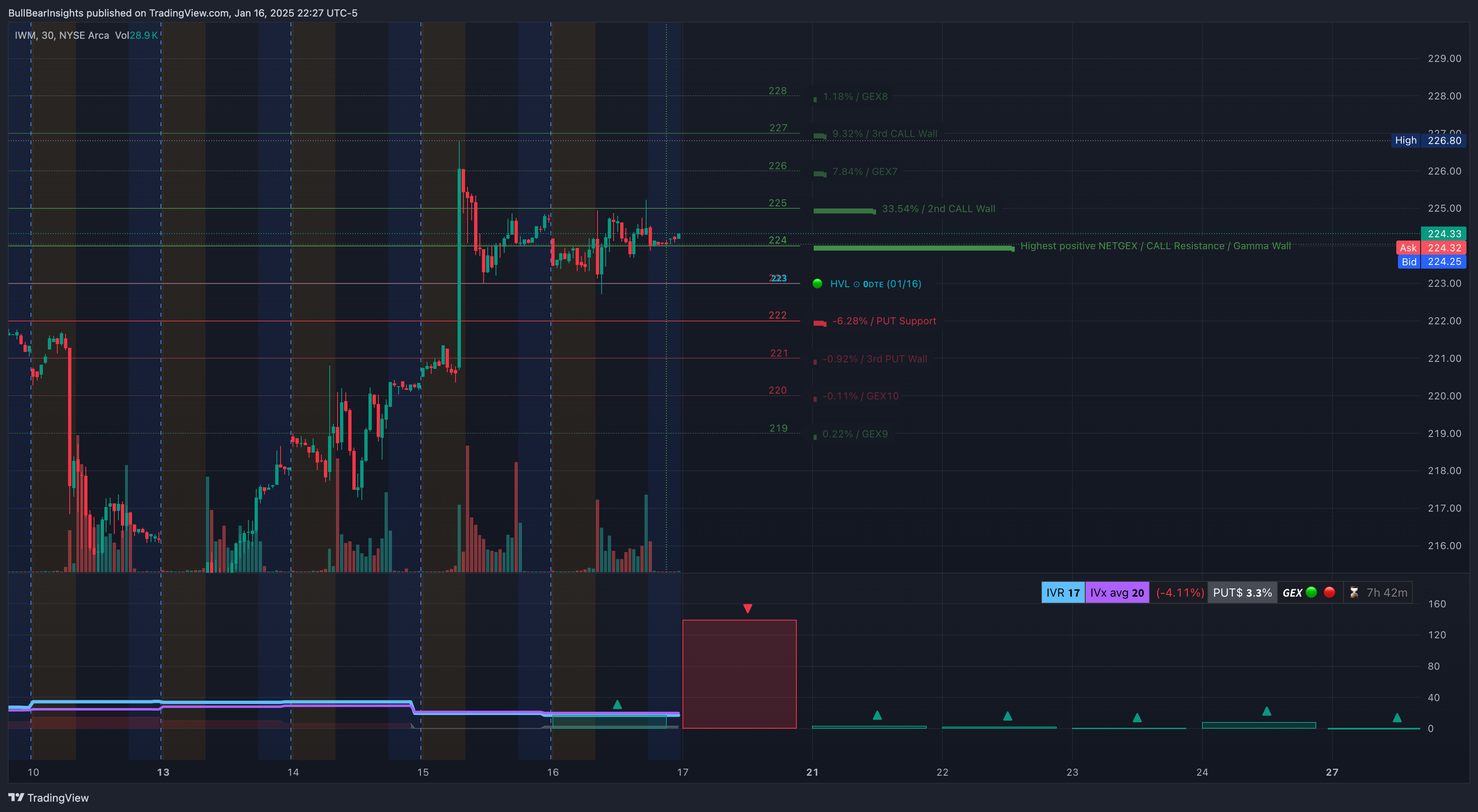Image resolution: width=1478 pixels, height=812 pixels.
Task: Click the 216.00 price axis value
Action: pyautogui.click(x=1444, y=546)
